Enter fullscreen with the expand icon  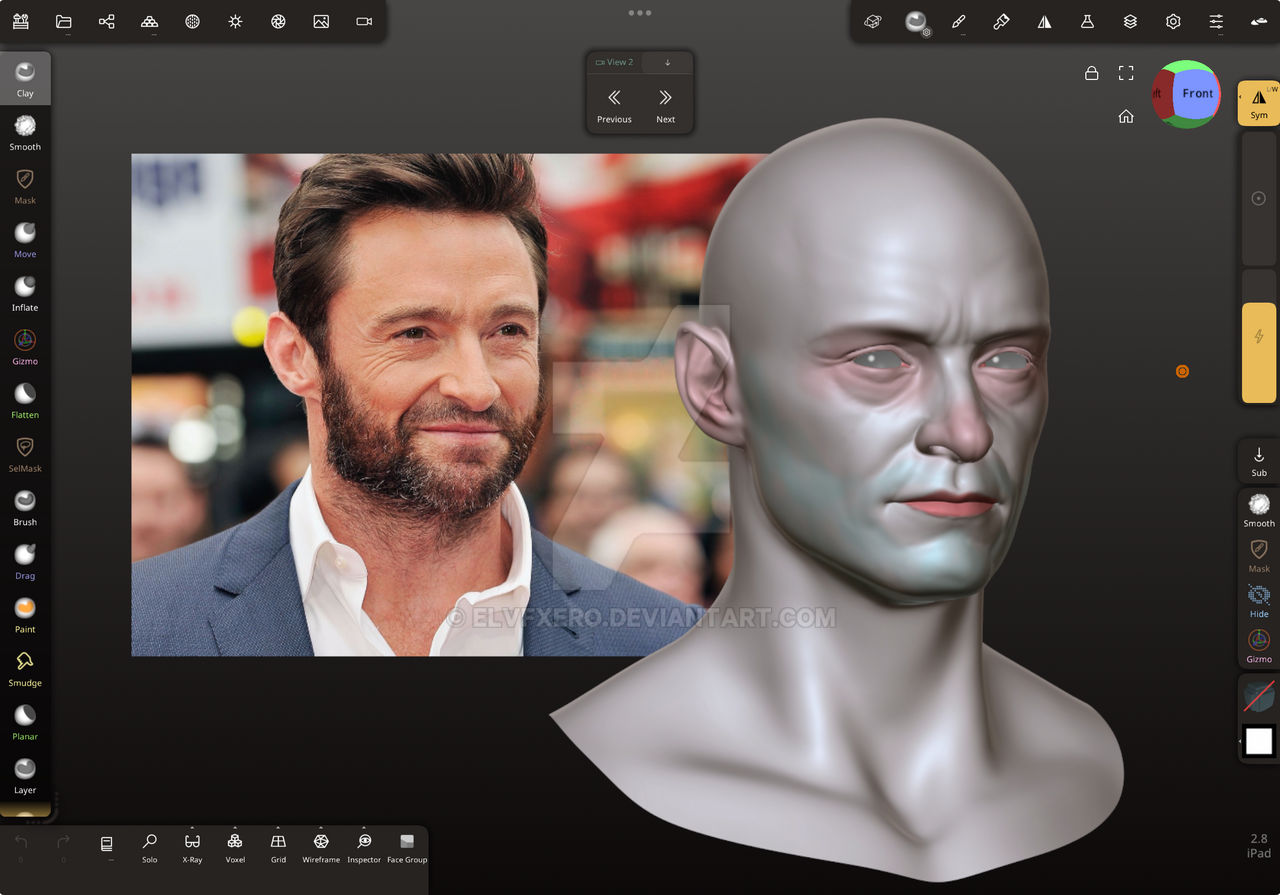point(1126,73)
